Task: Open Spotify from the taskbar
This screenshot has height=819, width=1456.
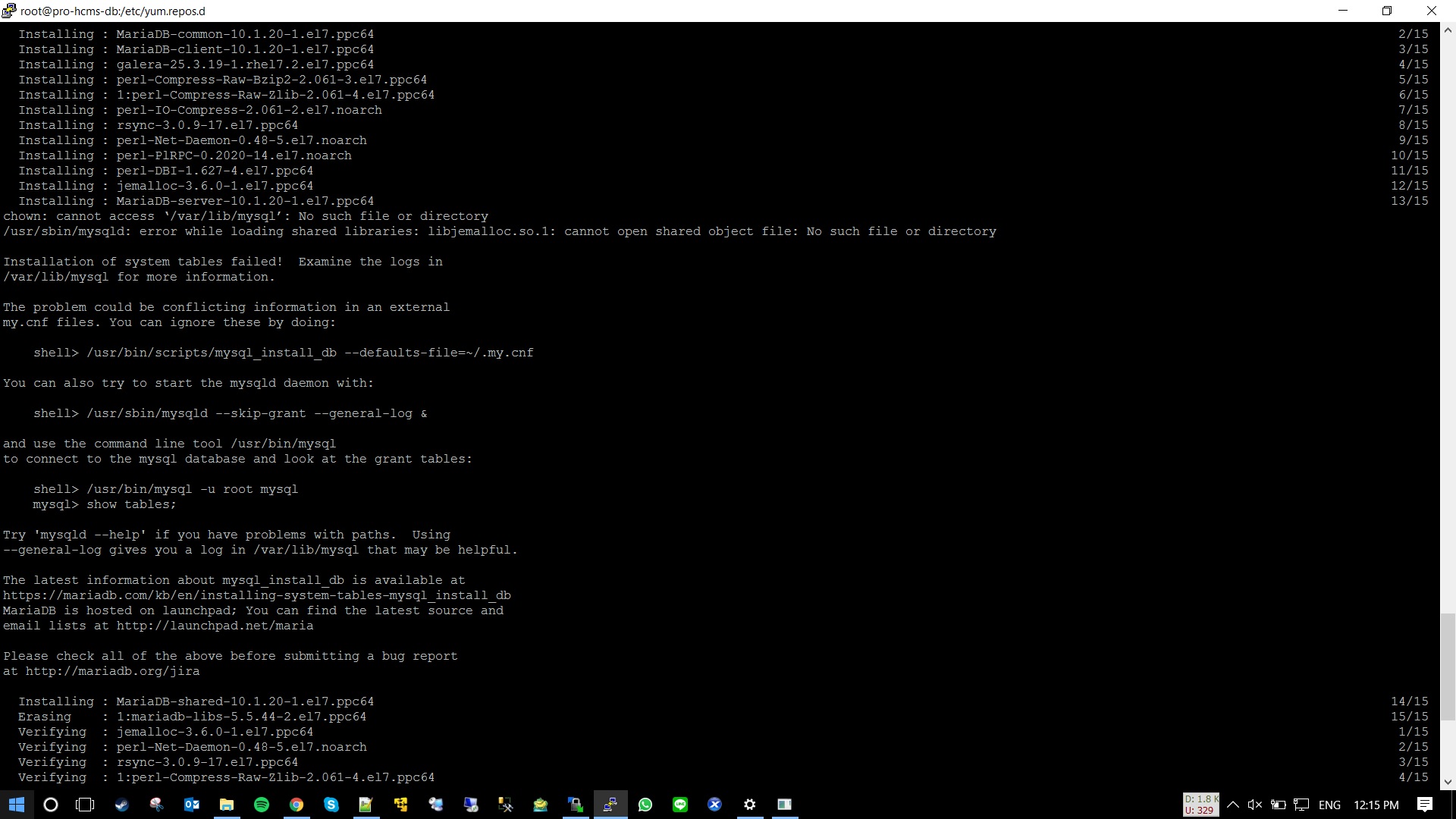Action: pos(262,805)
